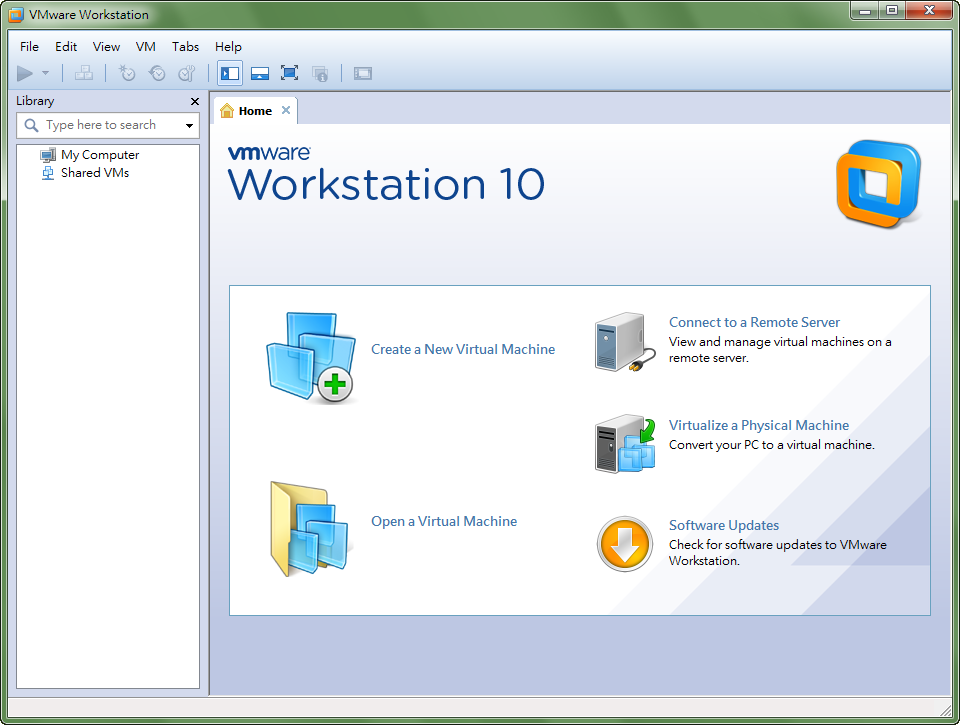Click the console view toolbar icon
The width and height of the screenshot is (960, 725).
coord(362,74)
